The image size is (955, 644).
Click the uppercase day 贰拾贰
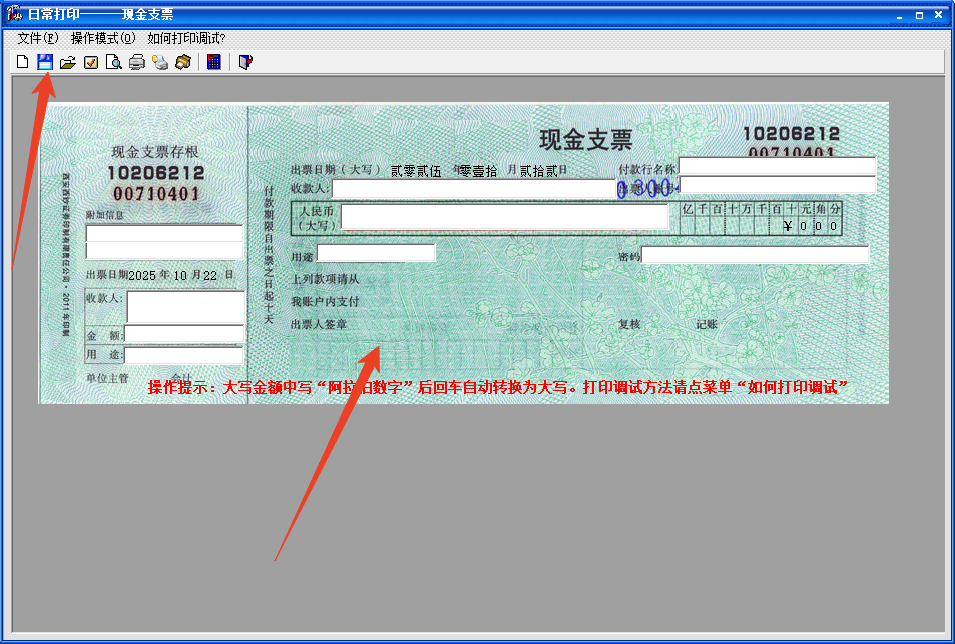point(538,171)
